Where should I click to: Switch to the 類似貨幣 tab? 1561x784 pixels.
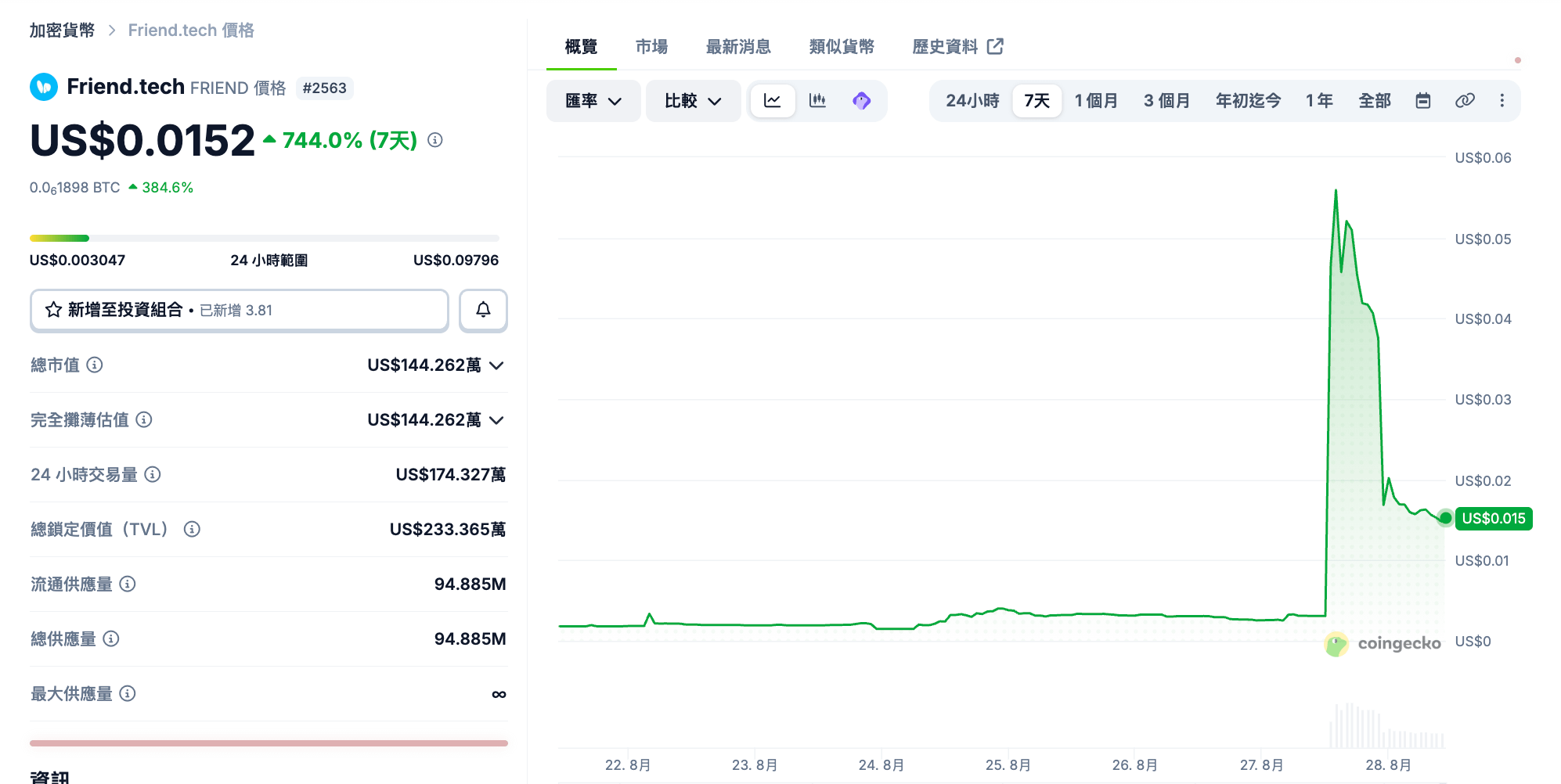pyautogui.click(x=842, y=47)
